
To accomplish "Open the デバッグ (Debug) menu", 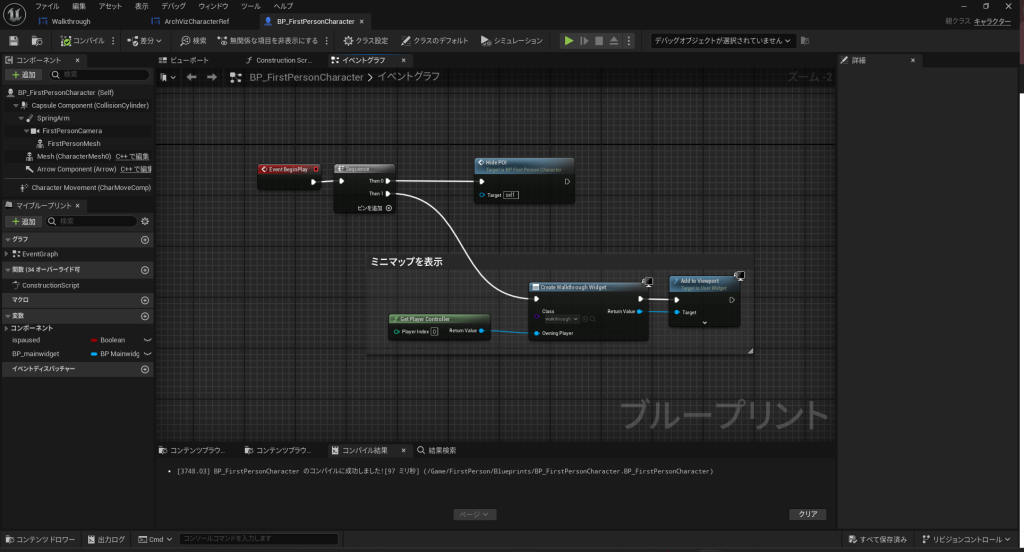I will point(173,6).
